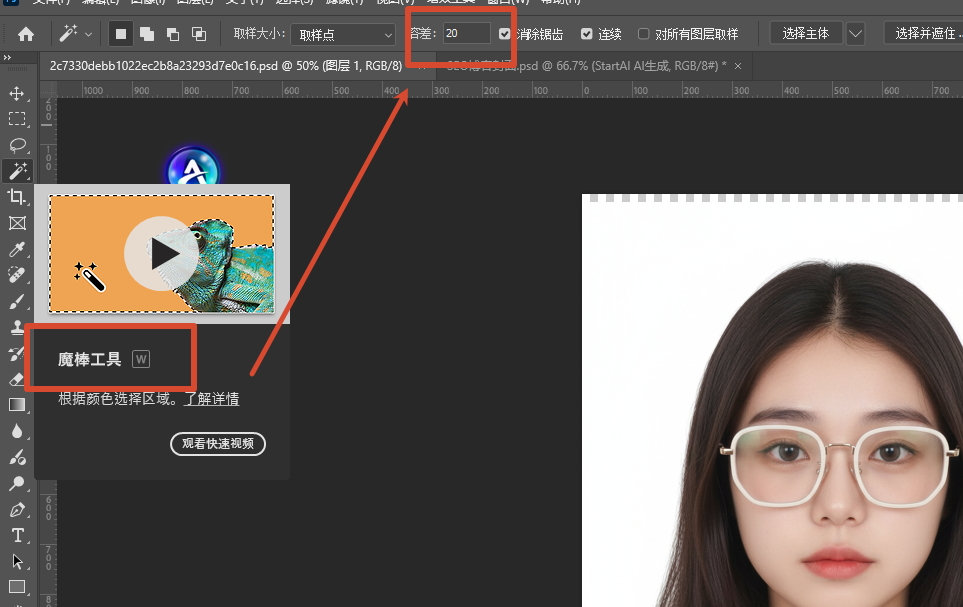This screenshot has height=607, width=963.
Task: Select the Adjustment Brush tool
Action: click(17, 457)
